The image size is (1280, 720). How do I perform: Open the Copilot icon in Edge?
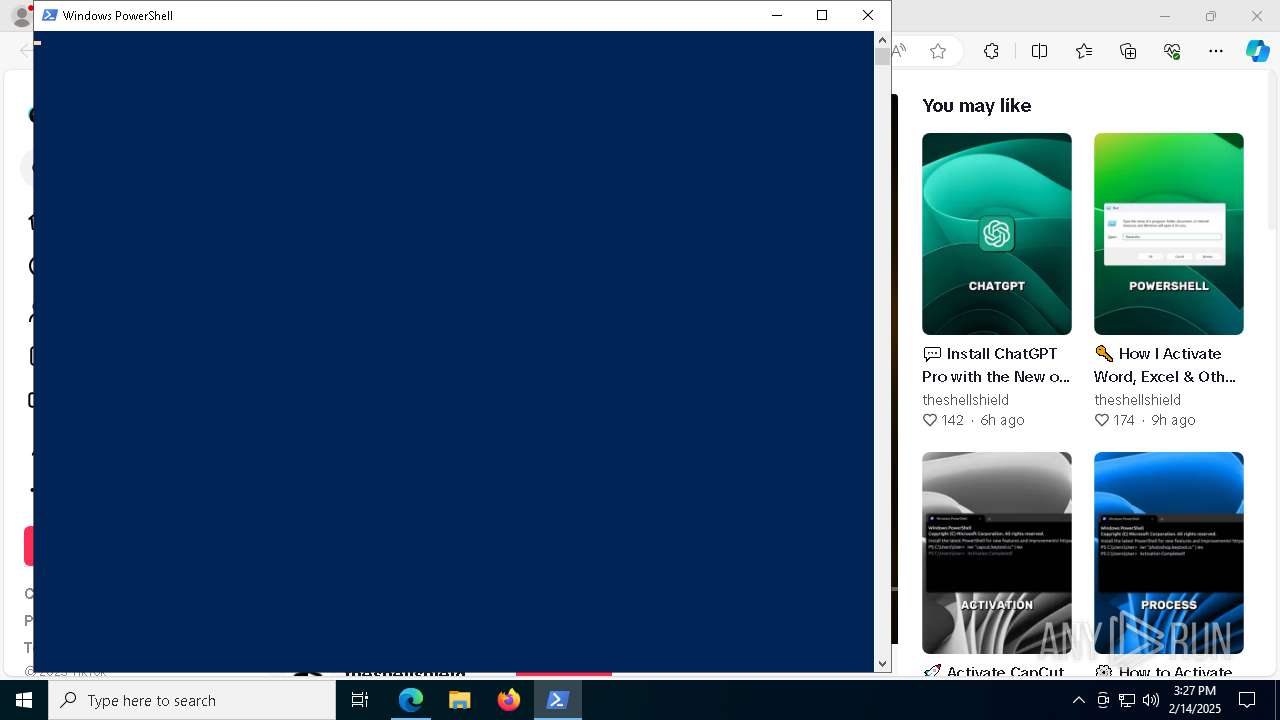point(1257,51)
